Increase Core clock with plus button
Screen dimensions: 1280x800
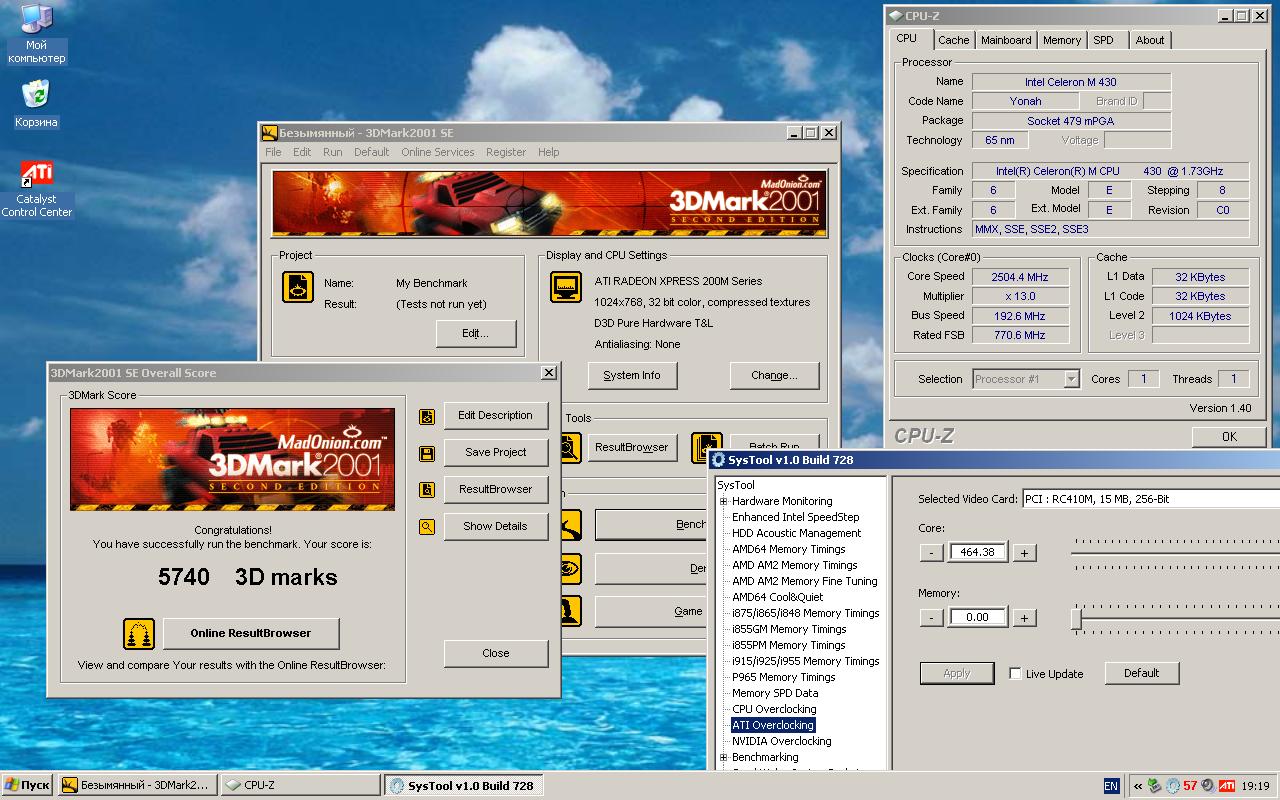click(1024, 553)
